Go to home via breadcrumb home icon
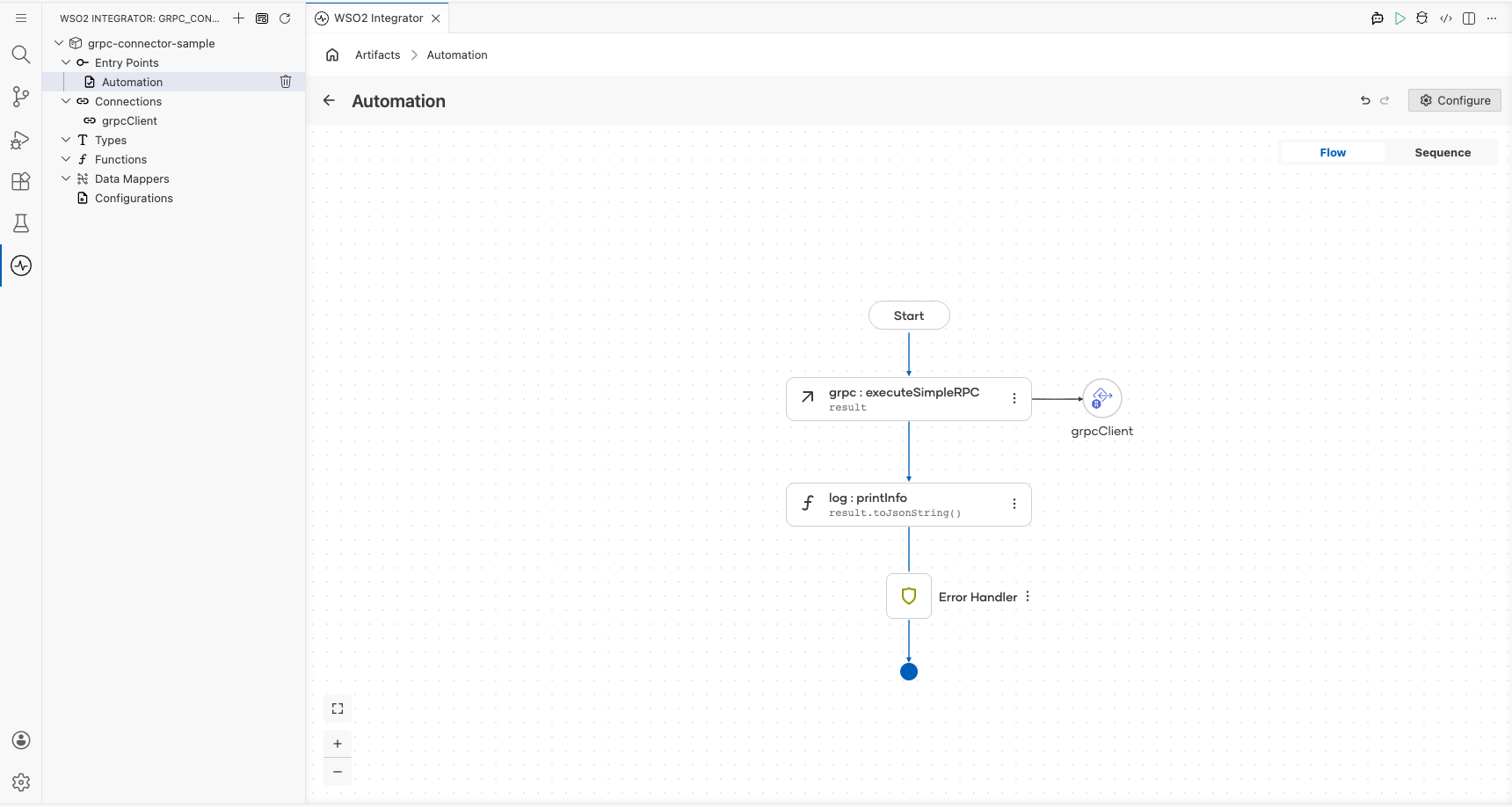 click(x=332, y=55)
